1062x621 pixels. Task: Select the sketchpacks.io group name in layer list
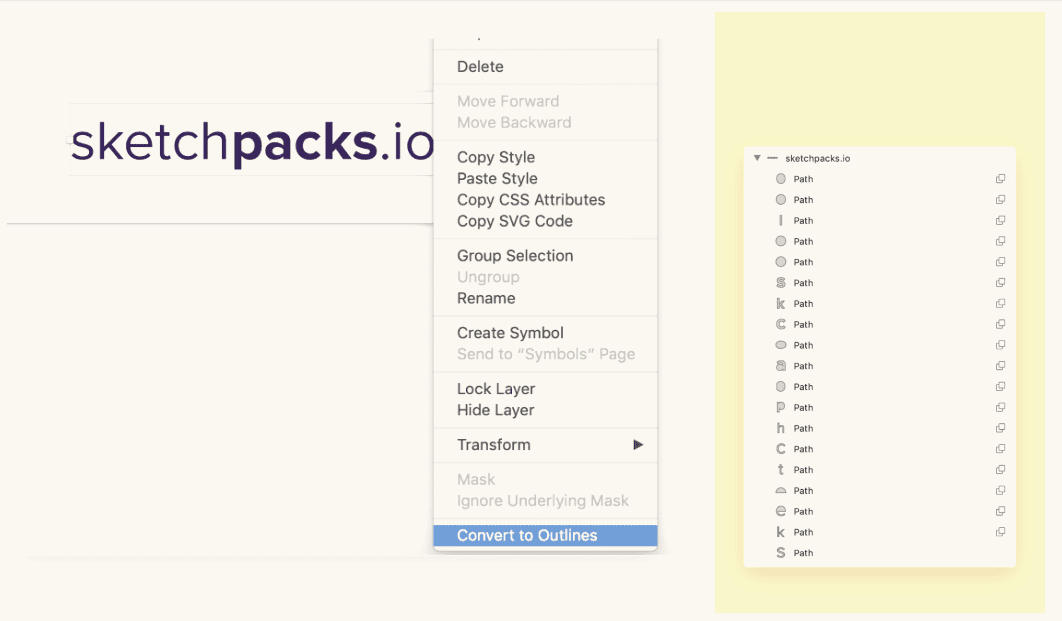pos(817,158)
